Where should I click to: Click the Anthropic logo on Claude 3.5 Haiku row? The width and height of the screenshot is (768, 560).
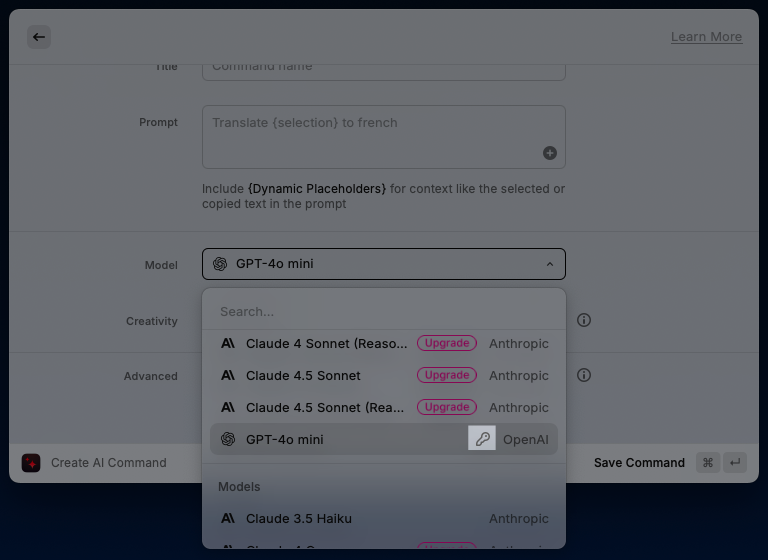(x=228, y=518)
